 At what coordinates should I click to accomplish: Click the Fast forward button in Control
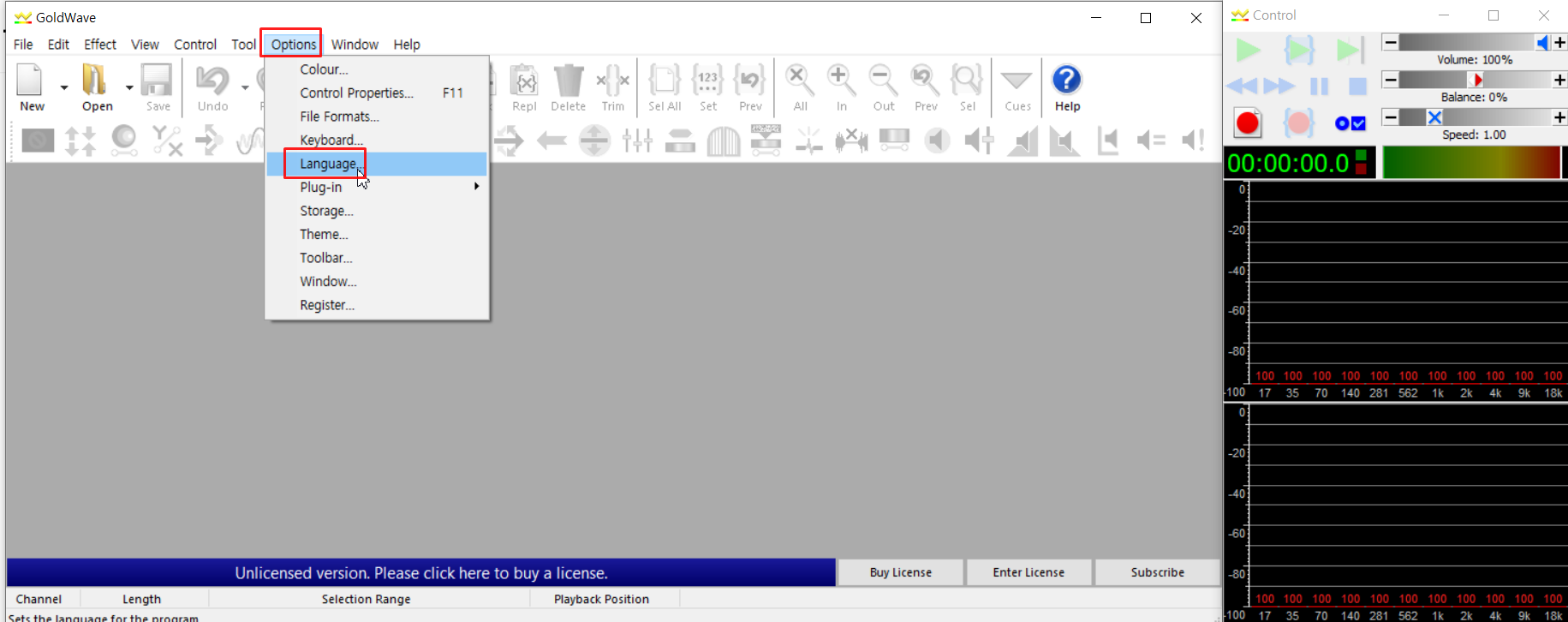(1279, 86)
